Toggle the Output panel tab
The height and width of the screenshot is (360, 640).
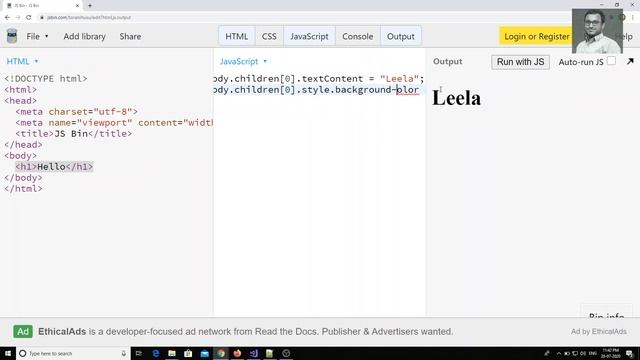tap(400, 36)
